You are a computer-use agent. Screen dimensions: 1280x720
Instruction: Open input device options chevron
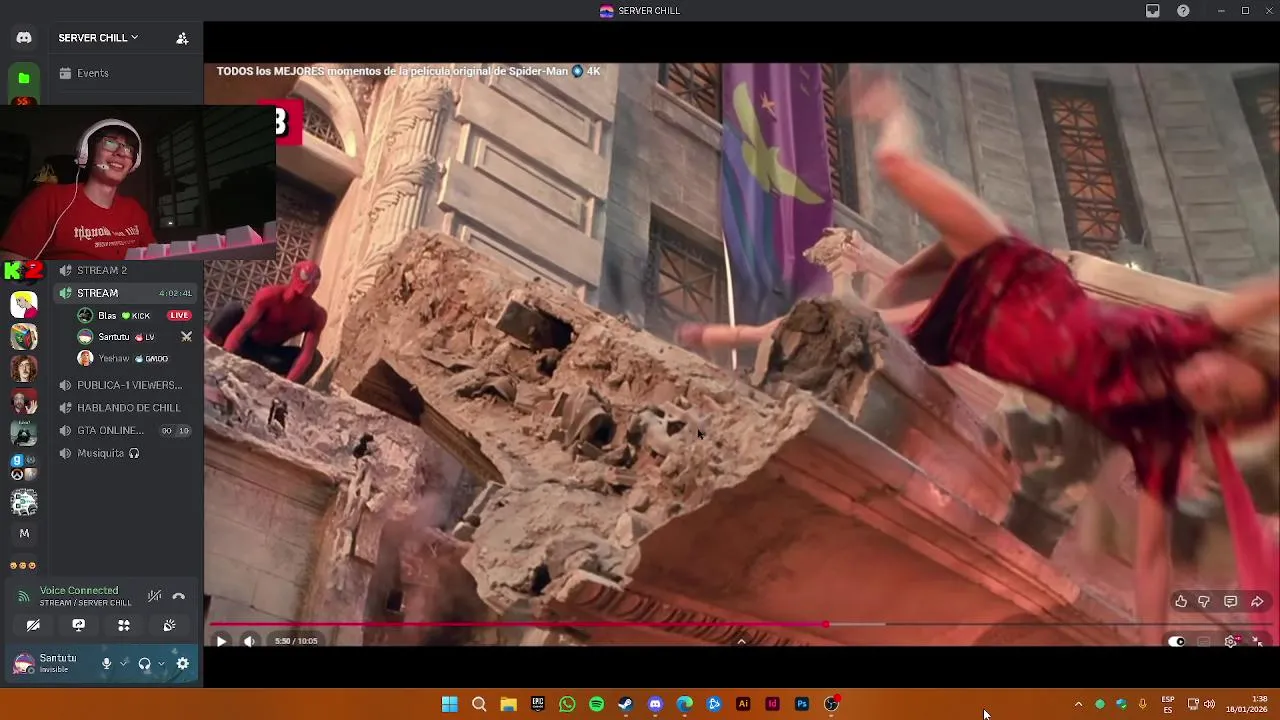tap(124, 663)
